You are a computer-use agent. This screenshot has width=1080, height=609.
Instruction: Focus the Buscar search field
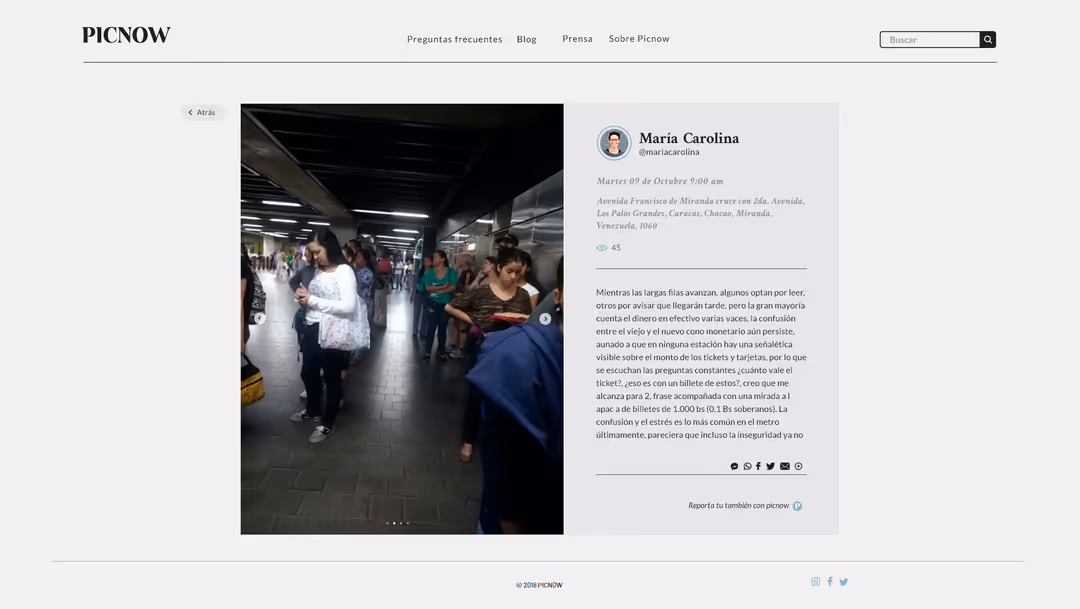point(930,40)
